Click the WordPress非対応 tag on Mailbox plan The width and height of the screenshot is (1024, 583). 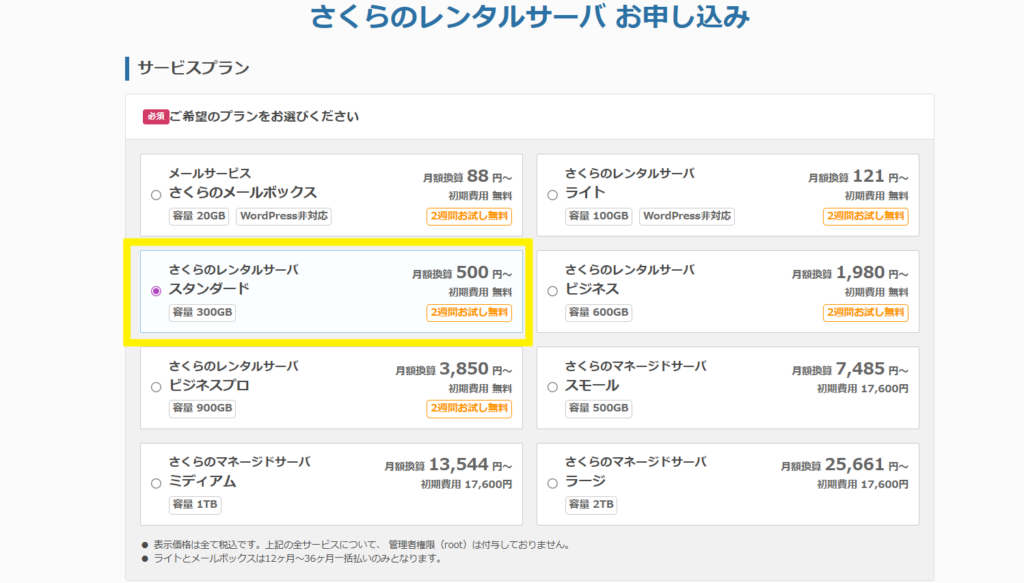[283, 216]
